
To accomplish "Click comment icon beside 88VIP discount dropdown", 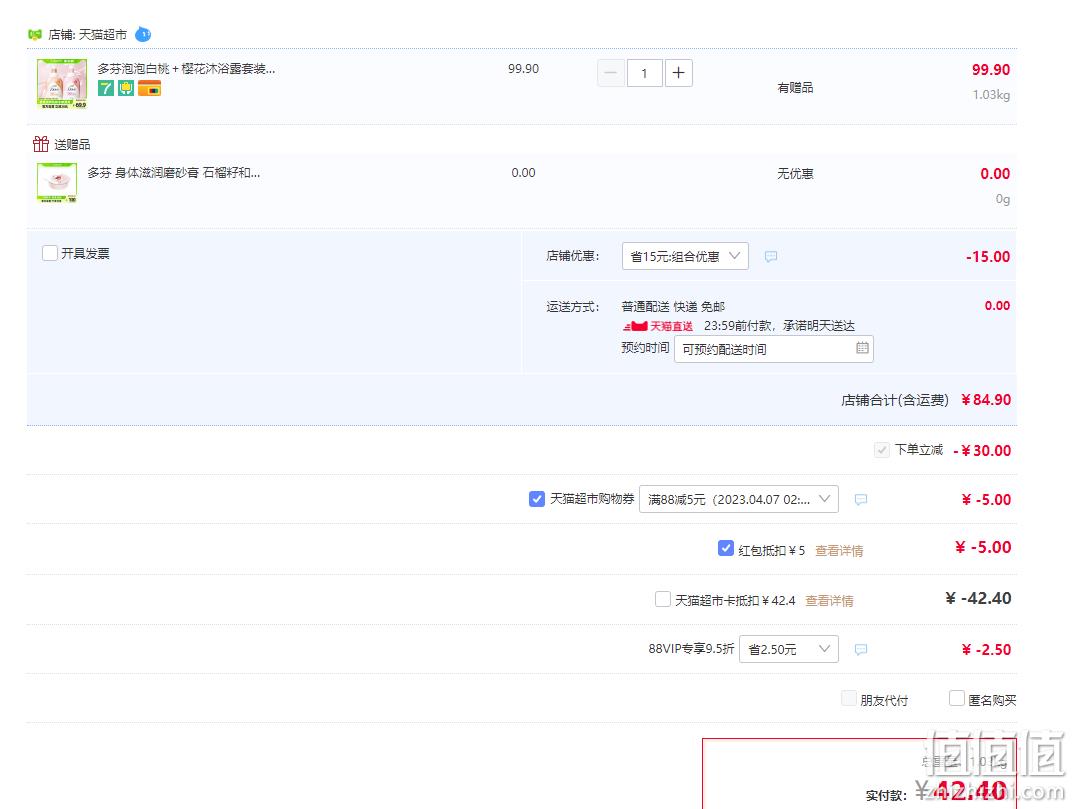I will pyautogui.click(x=861, y=649).
